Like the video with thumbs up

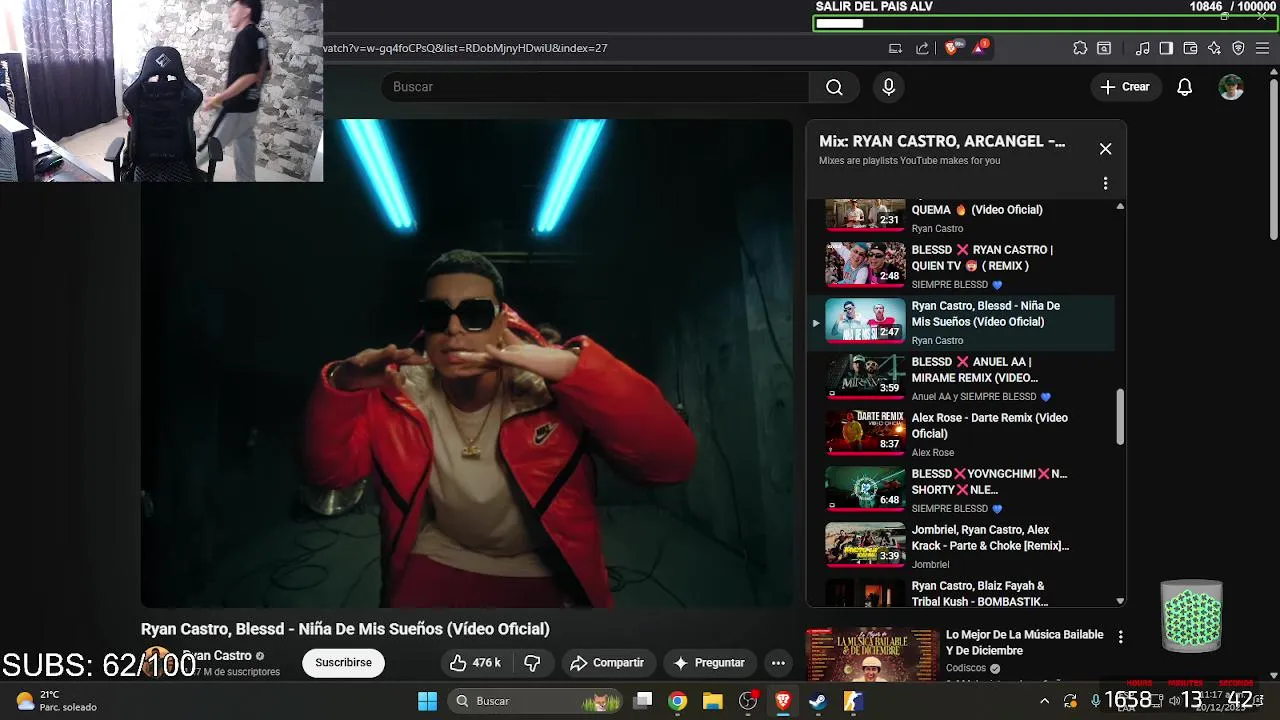[475, 663]
